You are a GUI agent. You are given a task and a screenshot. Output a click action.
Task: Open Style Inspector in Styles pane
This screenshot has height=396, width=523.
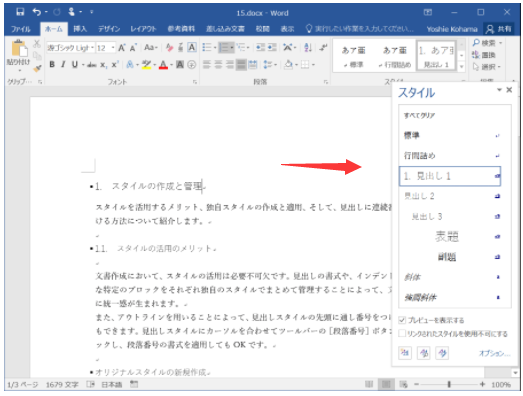(424, 353)
